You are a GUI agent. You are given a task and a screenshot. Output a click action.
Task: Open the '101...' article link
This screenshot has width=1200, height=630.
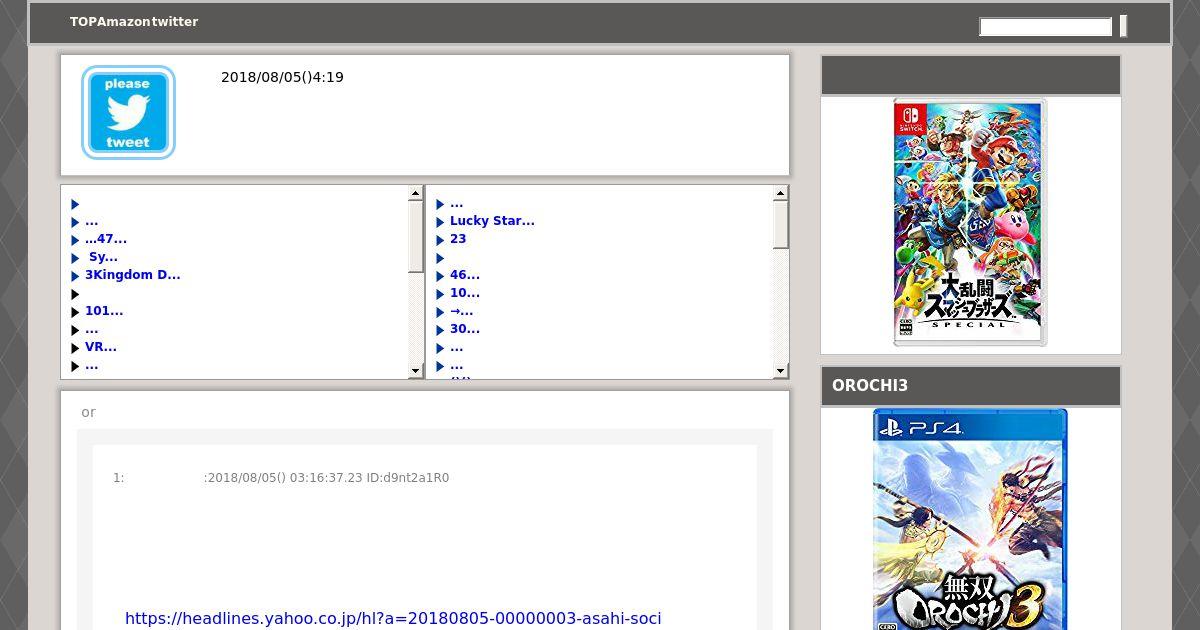click(x=104, y=311)
